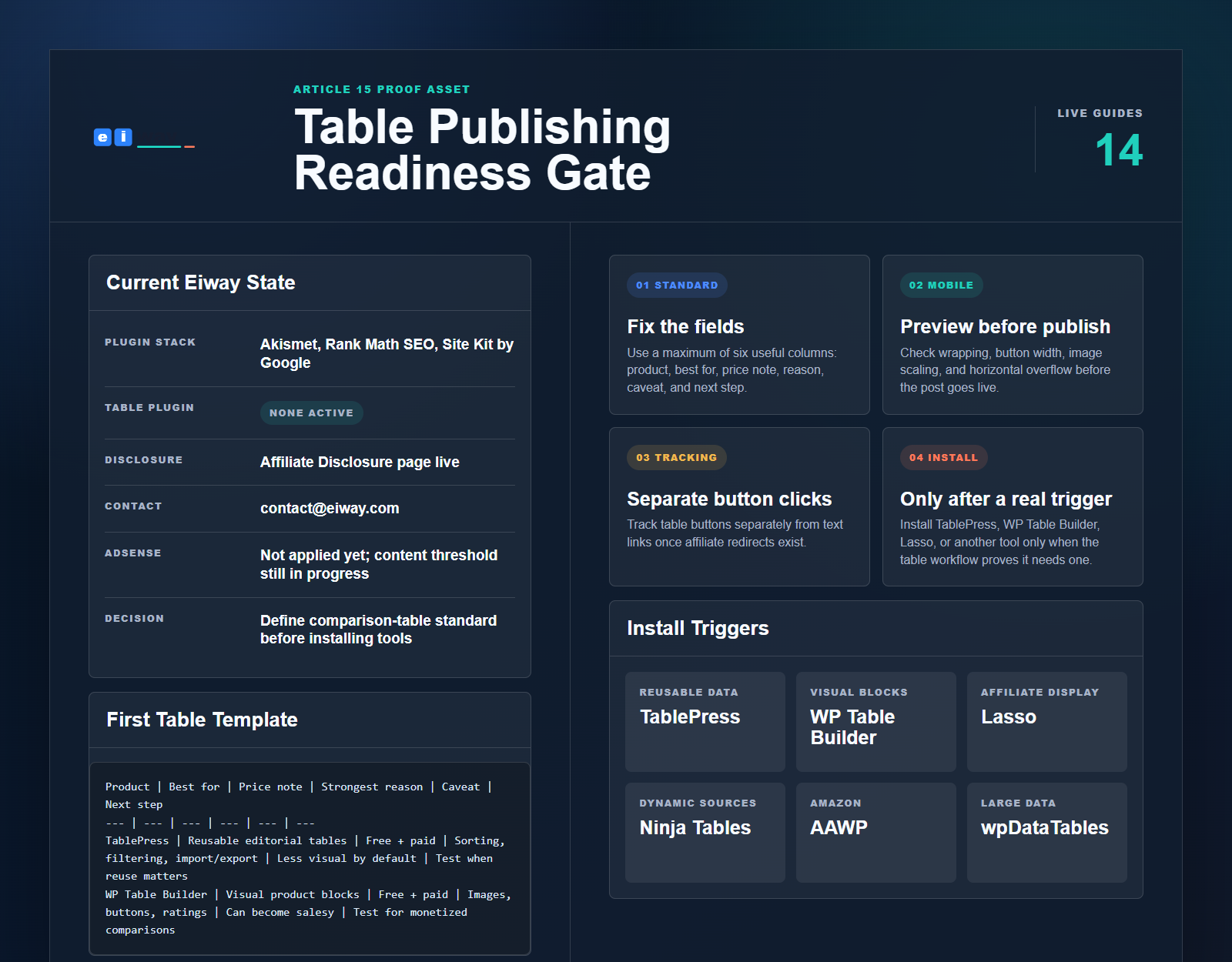Click the 'e' logo tile
Viewport: 1232px width, 962px height.
(x=102, y=137)
